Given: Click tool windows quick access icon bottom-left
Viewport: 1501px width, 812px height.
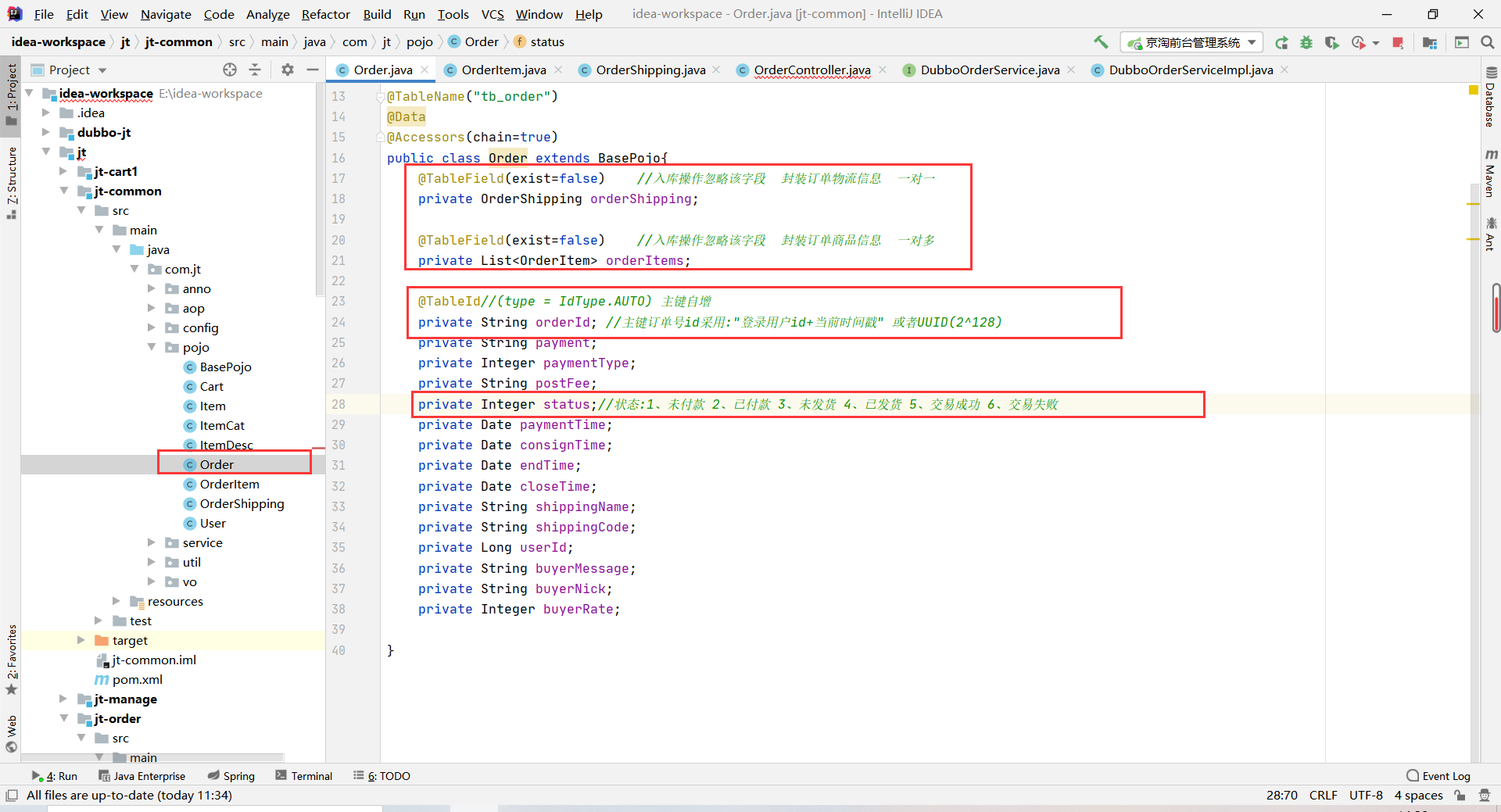Looking at the screenshot, I should pos(11,796).
